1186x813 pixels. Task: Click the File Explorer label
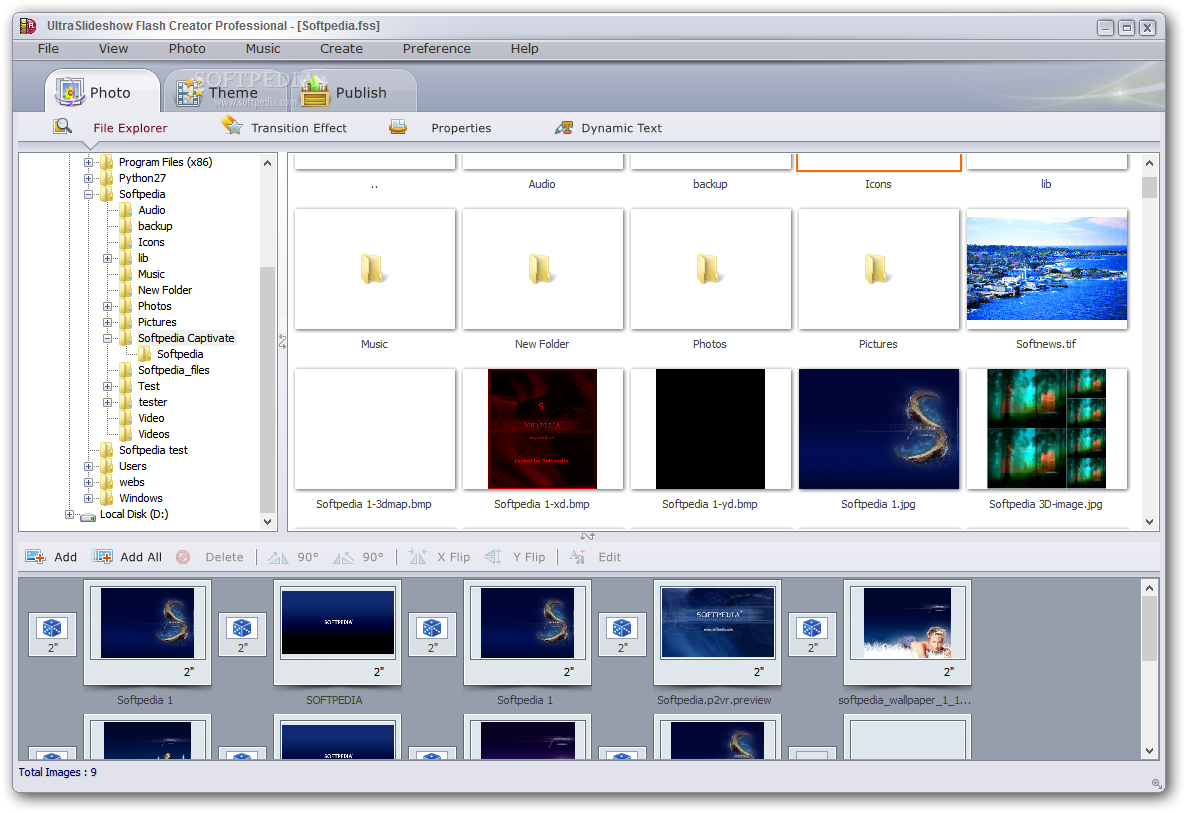tap(130, 128)
